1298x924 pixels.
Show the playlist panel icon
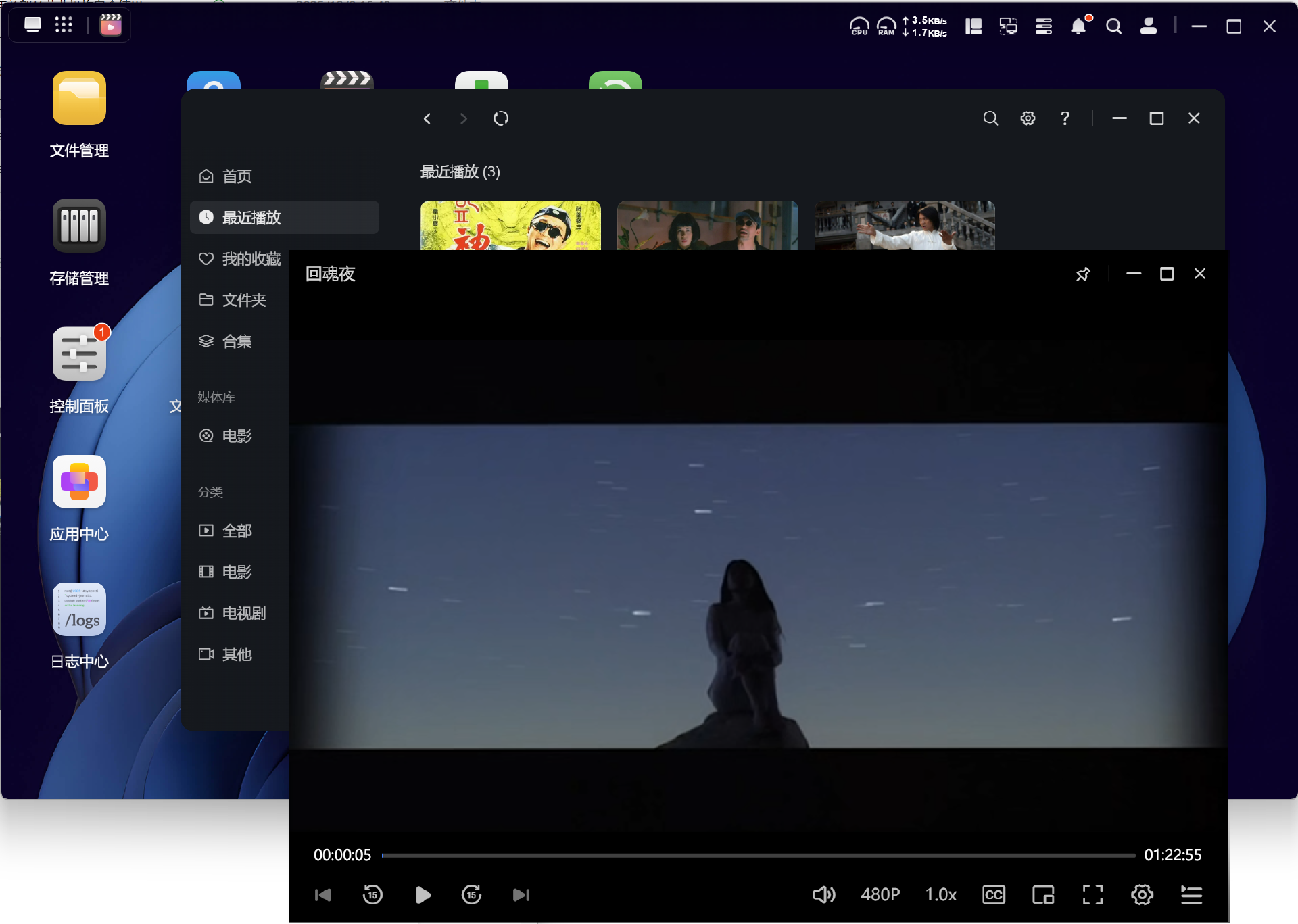(x=1191, y=895)
